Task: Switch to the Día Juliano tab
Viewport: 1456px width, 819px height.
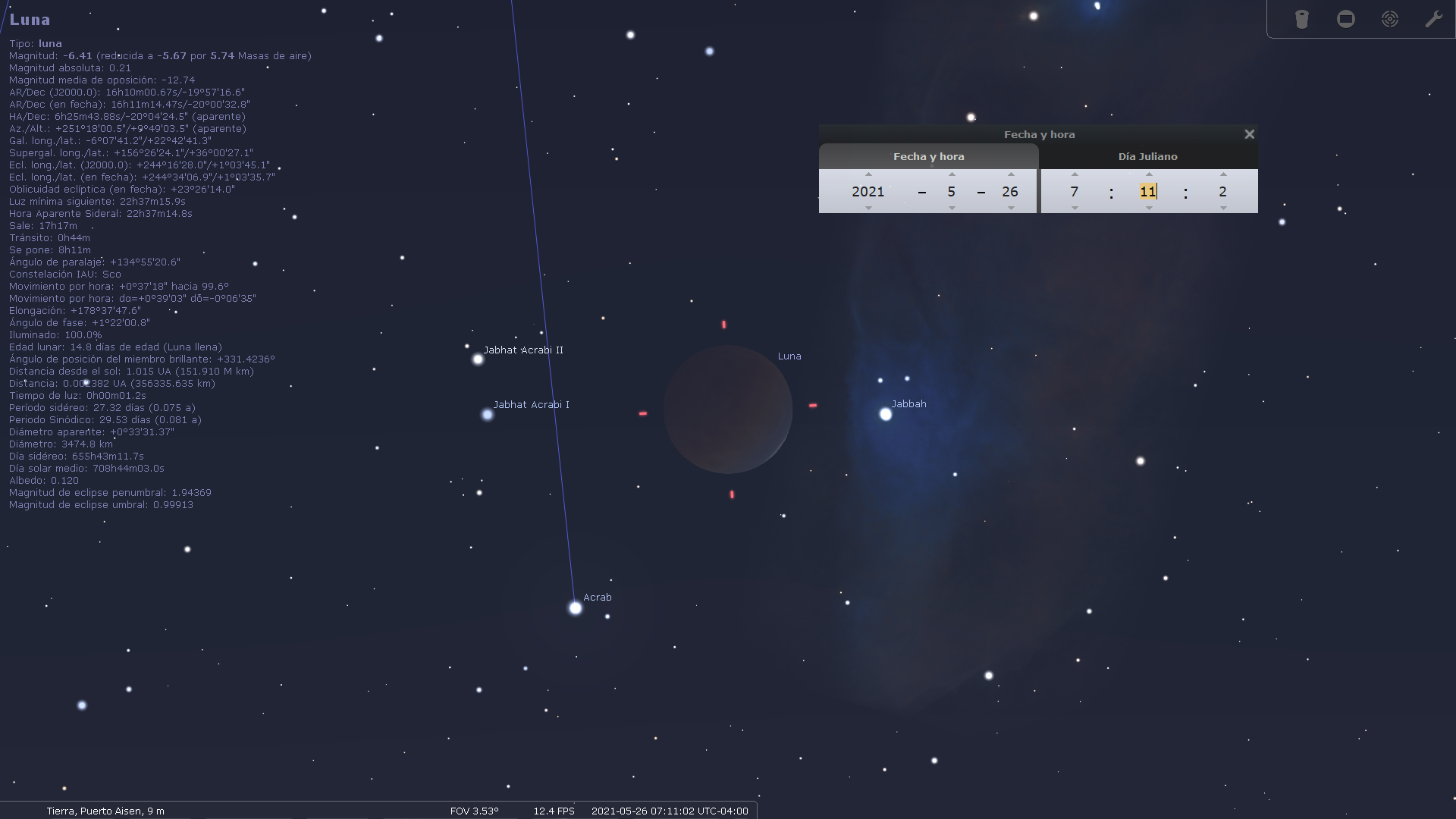Action: coord(1147,156)
